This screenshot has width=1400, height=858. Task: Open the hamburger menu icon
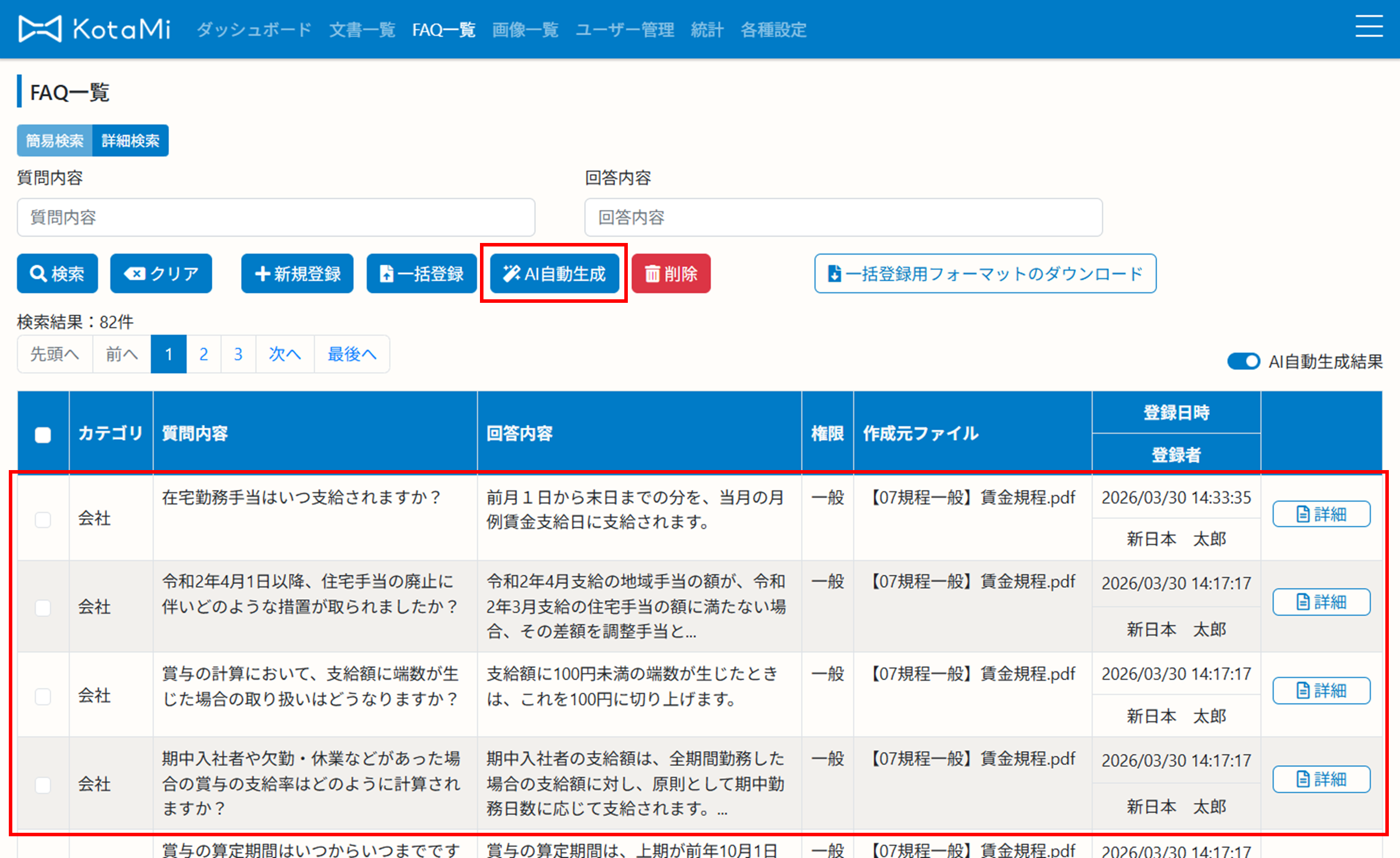[x=1368, y=27]
